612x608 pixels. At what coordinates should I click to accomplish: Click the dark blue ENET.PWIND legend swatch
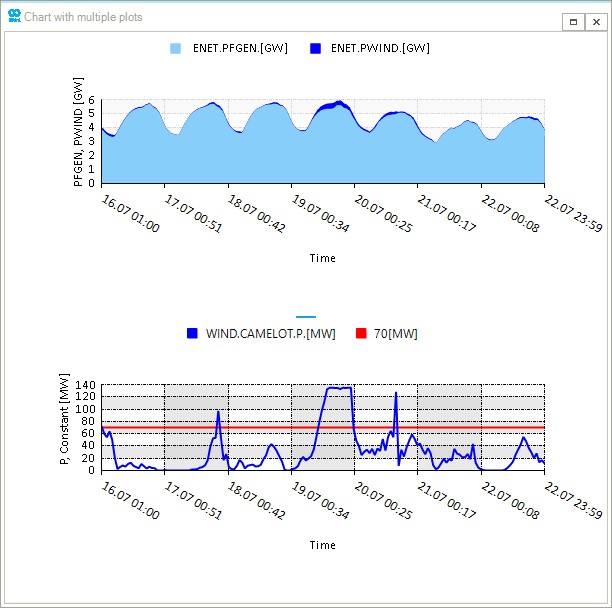click(x=315, y=48)
